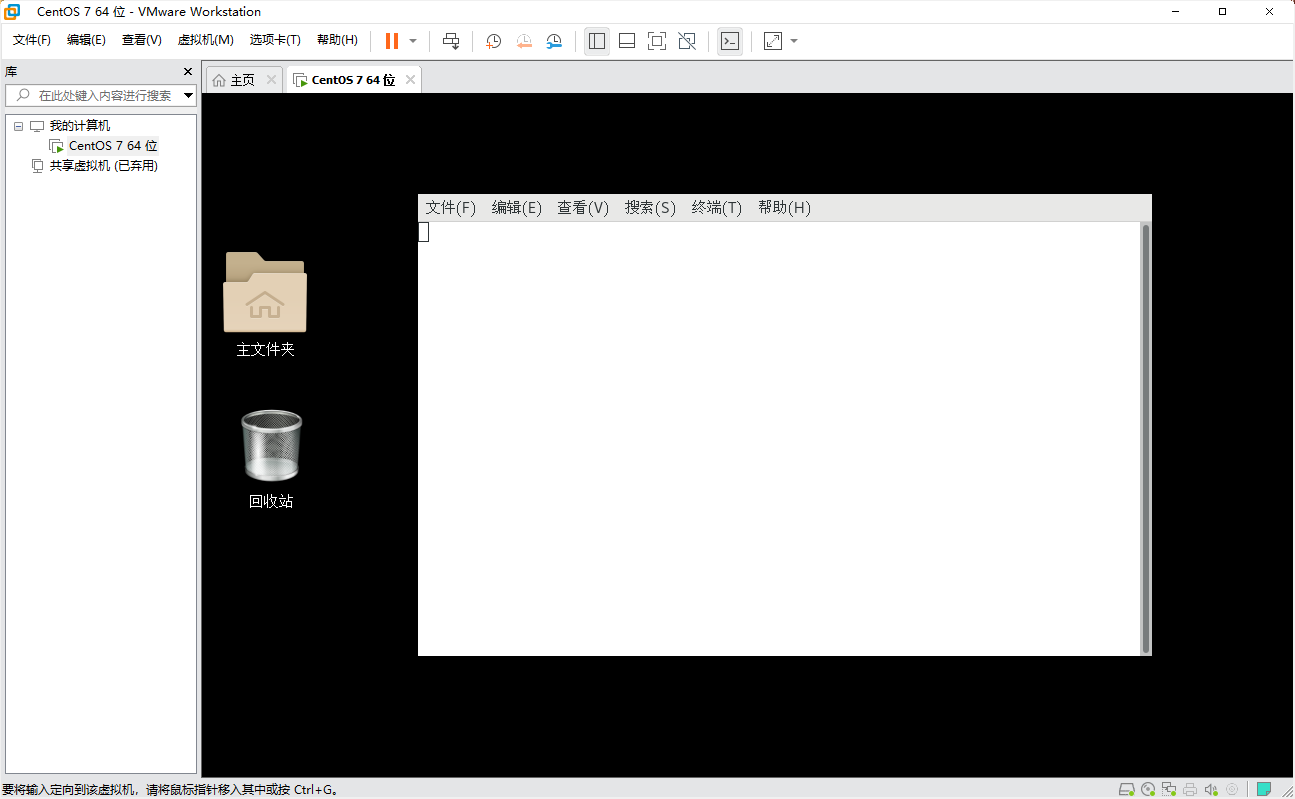Select CentOS 7 64 位 in library tree
The height and width of the screenshot is (799, 1295).
[113, 146]
